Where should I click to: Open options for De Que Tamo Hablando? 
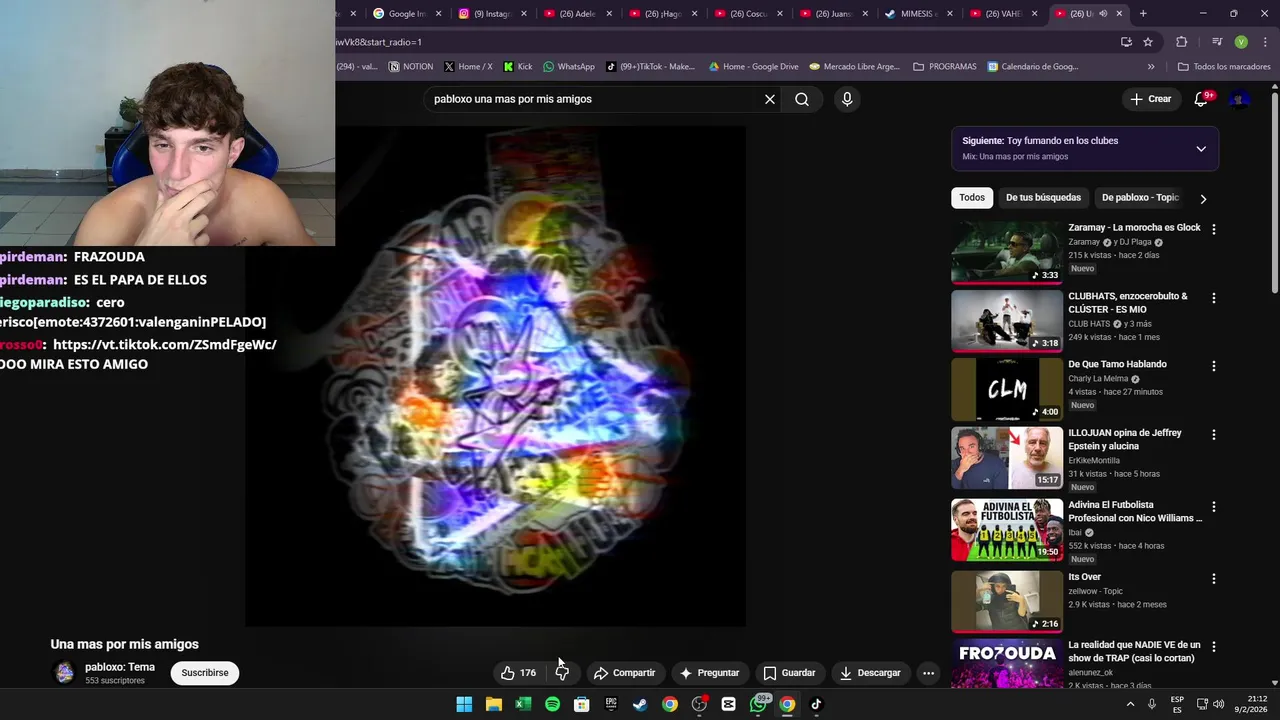coord(1214,366)
